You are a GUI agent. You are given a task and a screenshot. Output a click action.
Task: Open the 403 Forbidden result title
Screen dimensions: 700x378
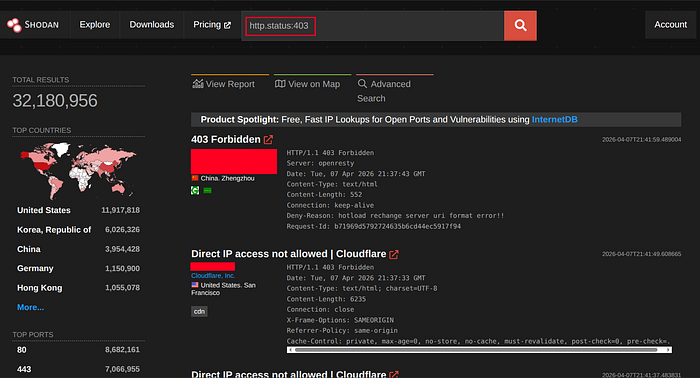[x=226, y=140]
